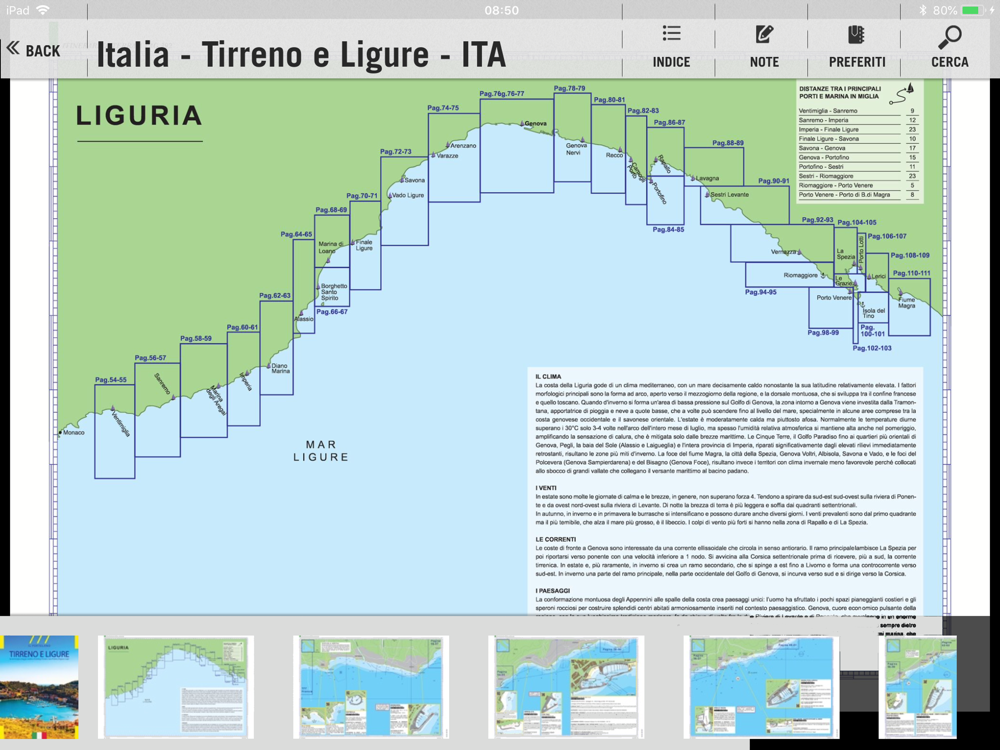Open the fifth page thumbnail in the strip
This screenshot has height=750, width=1000.
point(761,687)
